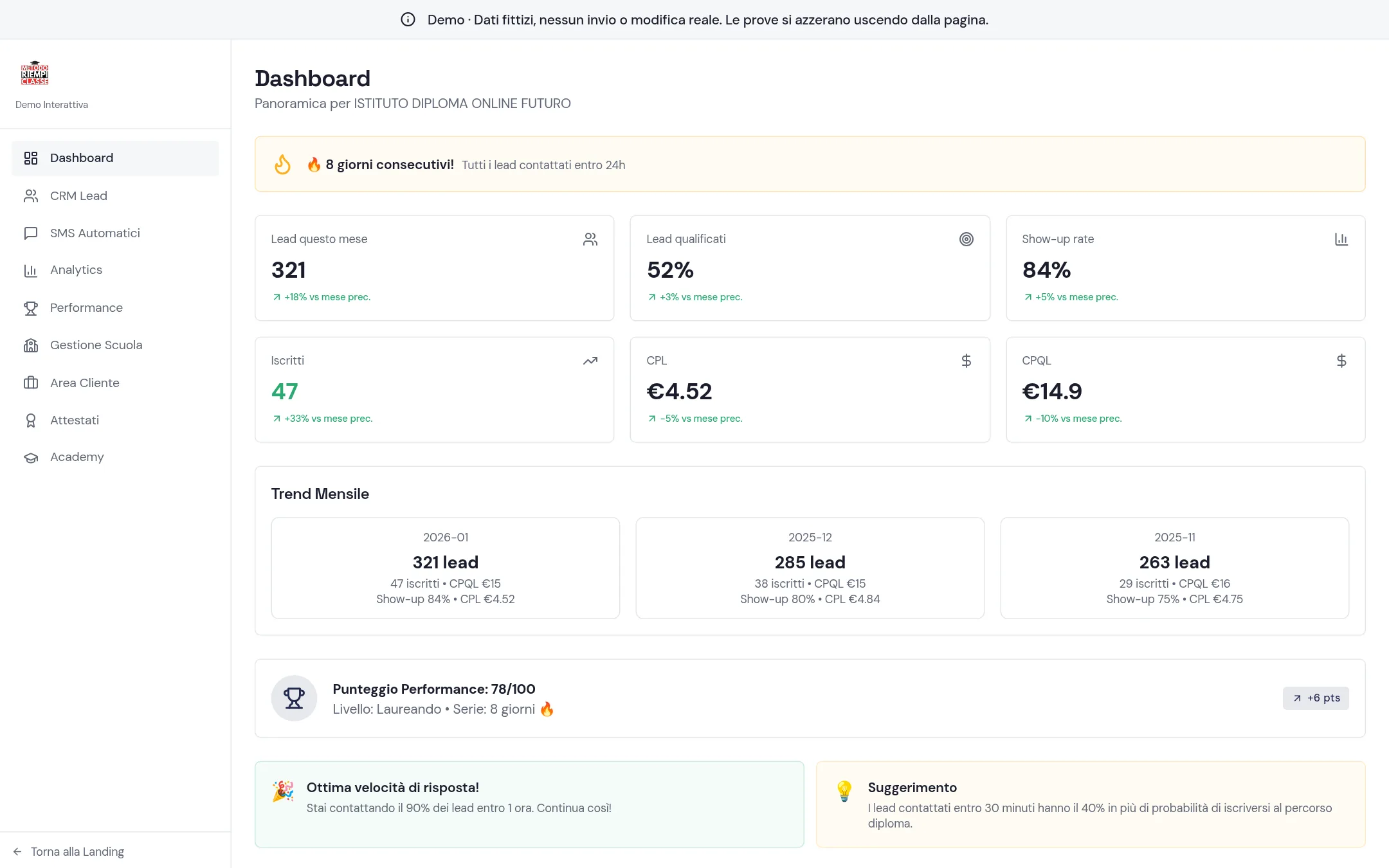Screen dimensions: 1389x868
Task: Click the Academy graduation cap icon
Action: [31, 458]
